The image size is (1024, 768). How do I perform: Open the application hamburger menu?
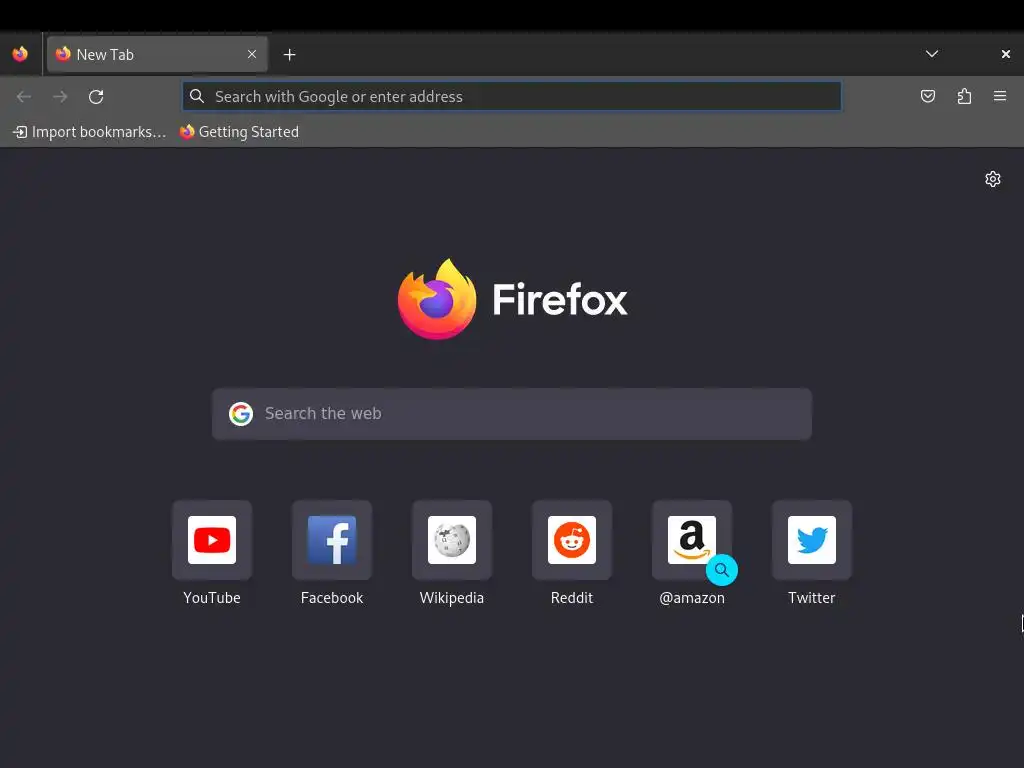point(1000,97)
